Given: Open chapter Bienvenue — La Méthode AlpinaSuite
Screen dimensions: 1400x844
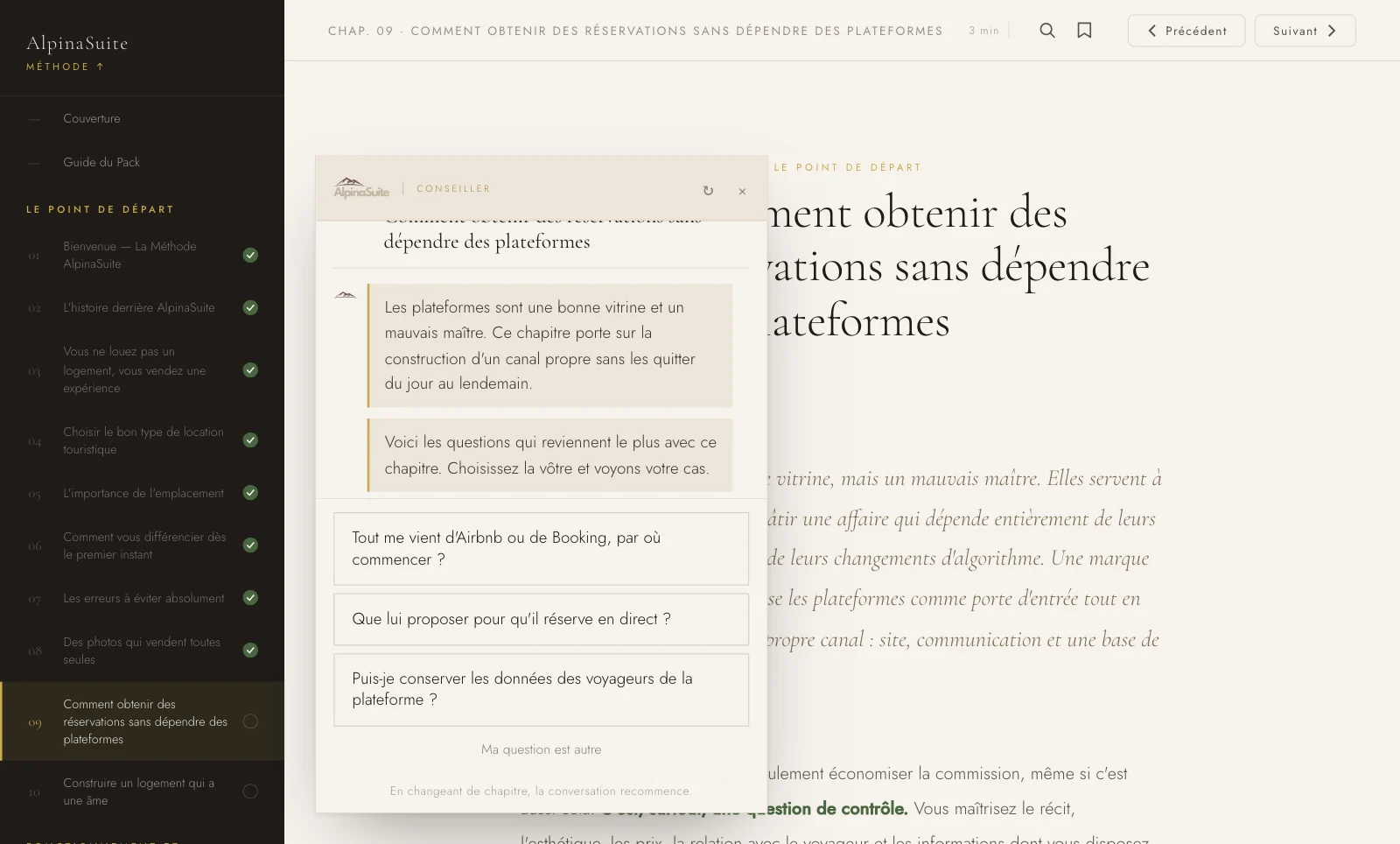Looking at the screenshot, I should click(142, 255).
